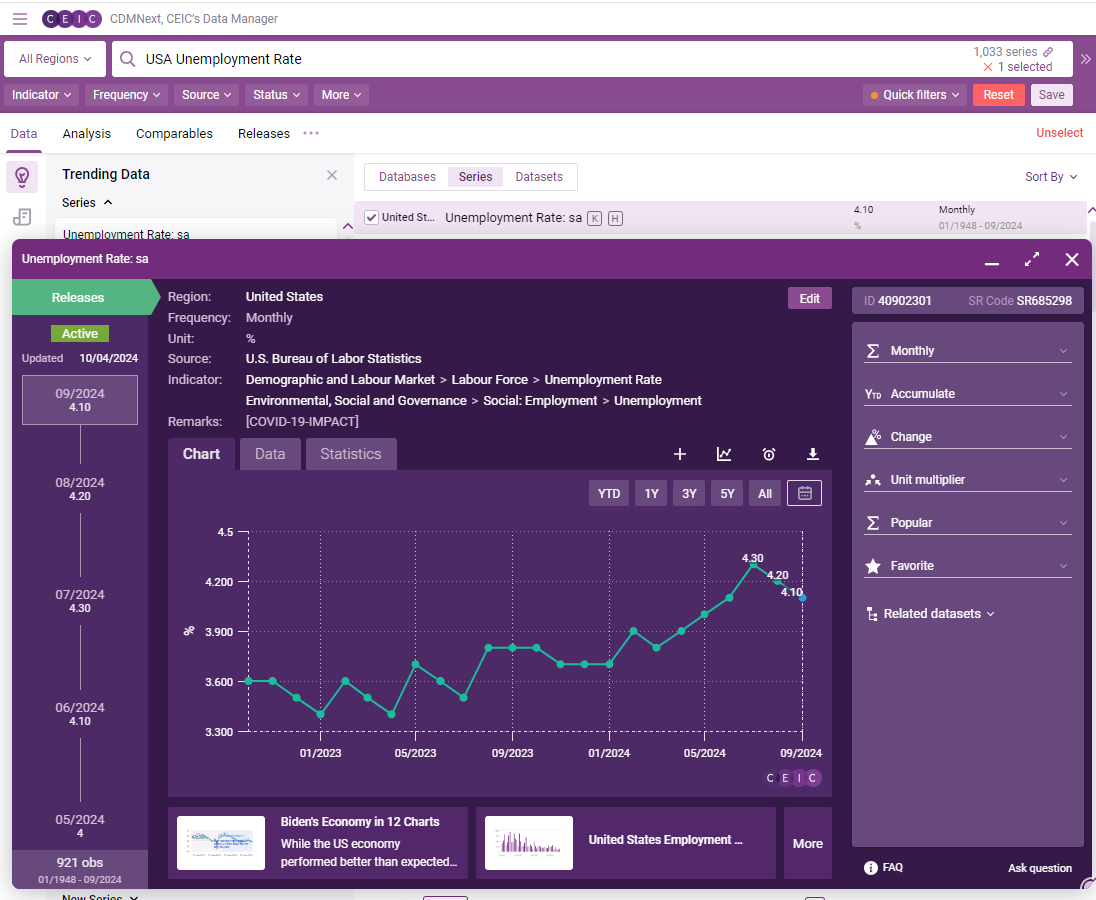
Task: Click the 4.30 peak chart point
Action: pyautogui.click(x=753, y=565)
